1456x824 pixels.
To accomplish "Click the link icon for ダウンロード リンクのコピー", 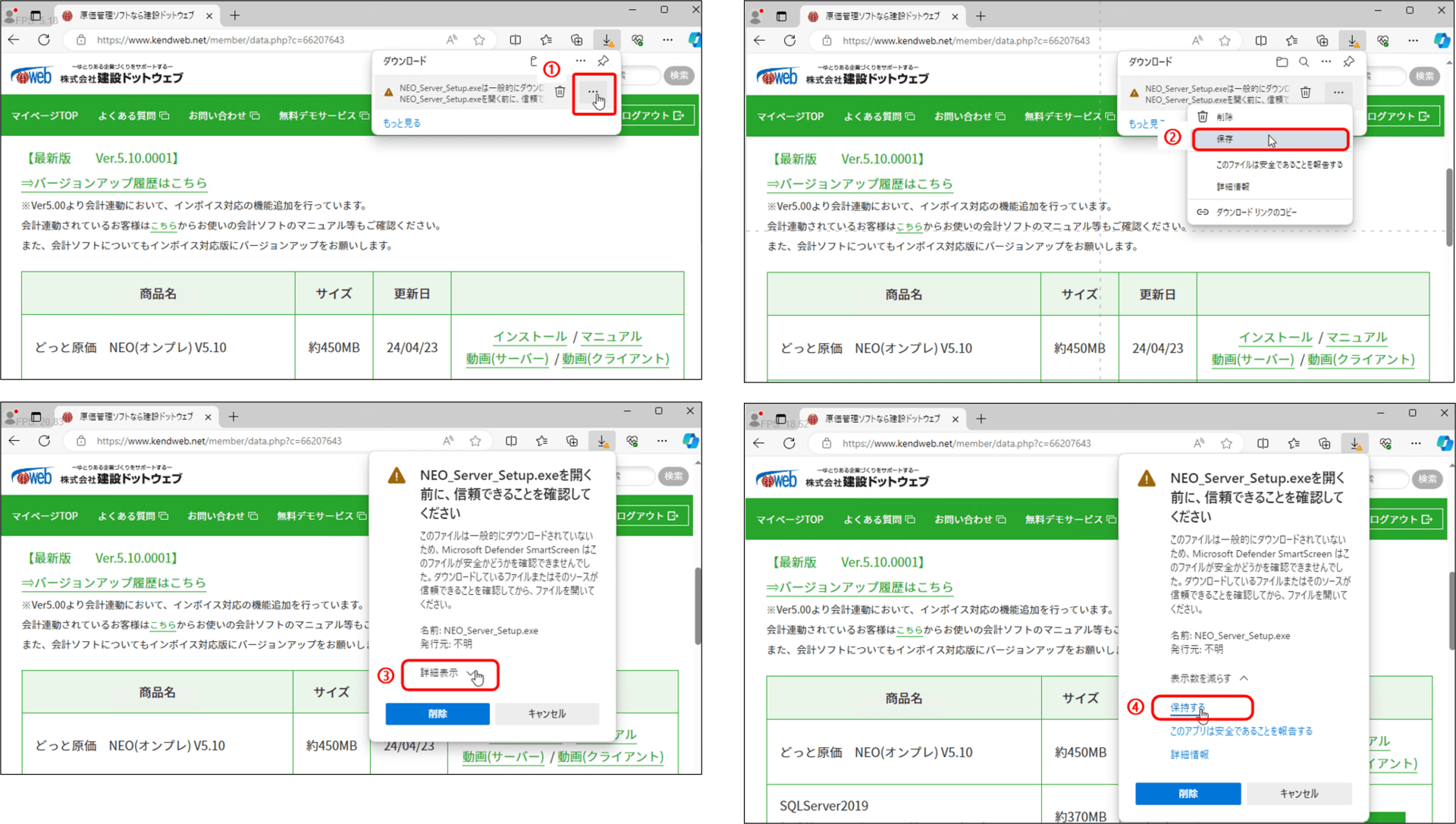I will (x=1203, y=212).
